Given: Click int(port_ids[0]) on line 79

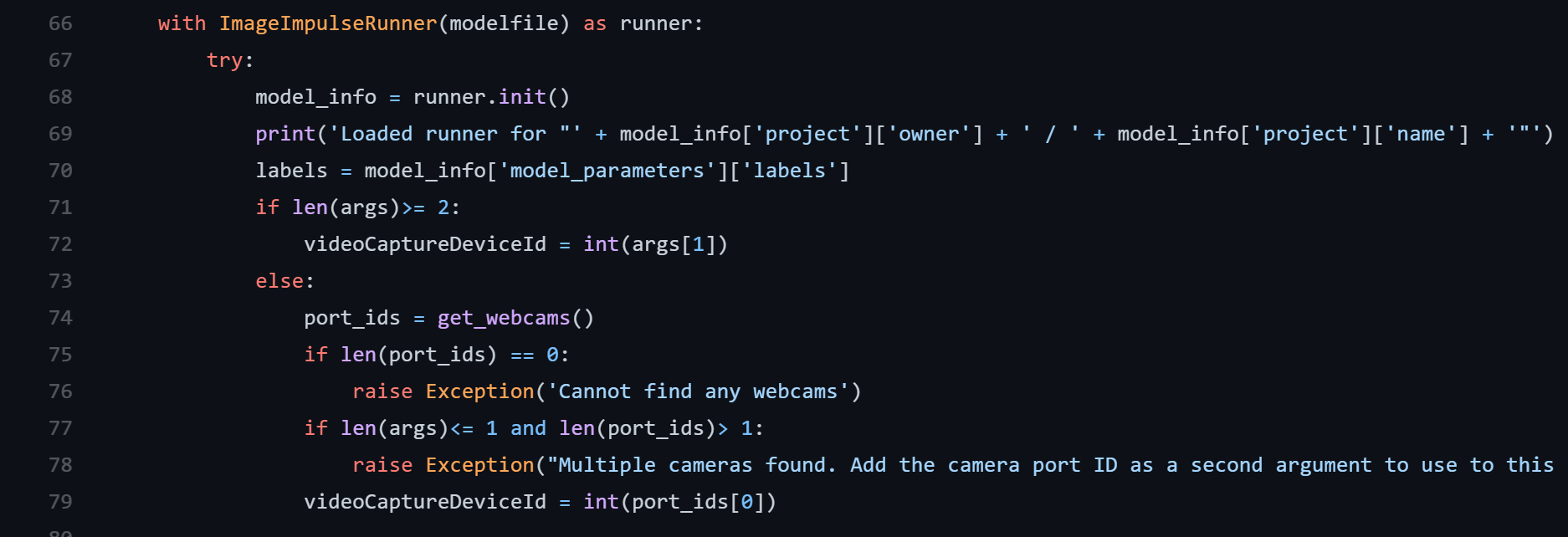Looking at the screenshot, I should 679,502.
